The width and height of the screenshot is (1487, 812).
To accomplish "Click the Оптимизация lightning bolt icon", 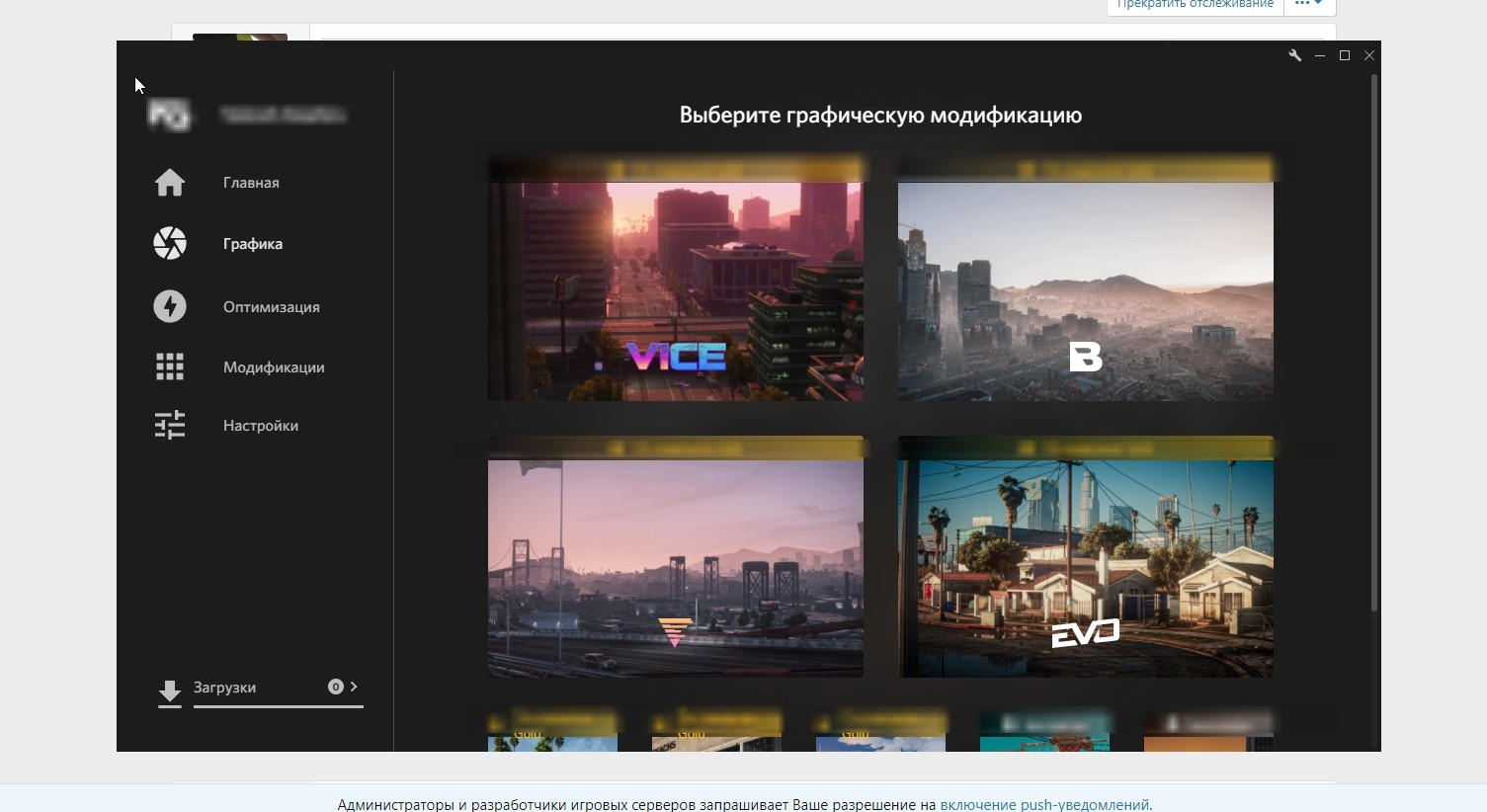I will click(x=170, y=306).
